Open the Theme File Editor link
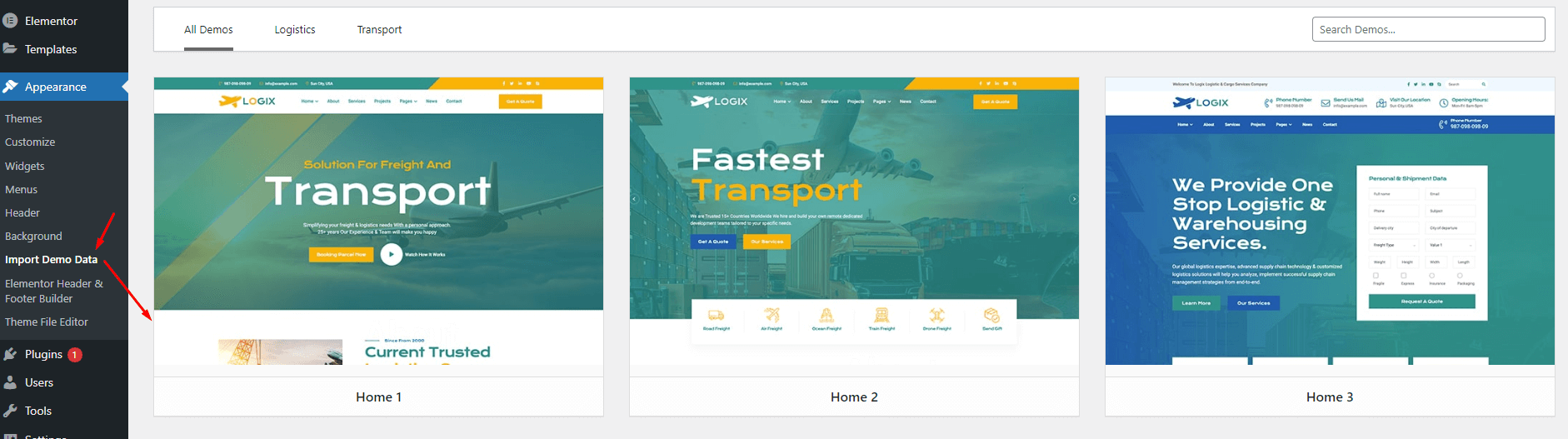 coord(47,322)
